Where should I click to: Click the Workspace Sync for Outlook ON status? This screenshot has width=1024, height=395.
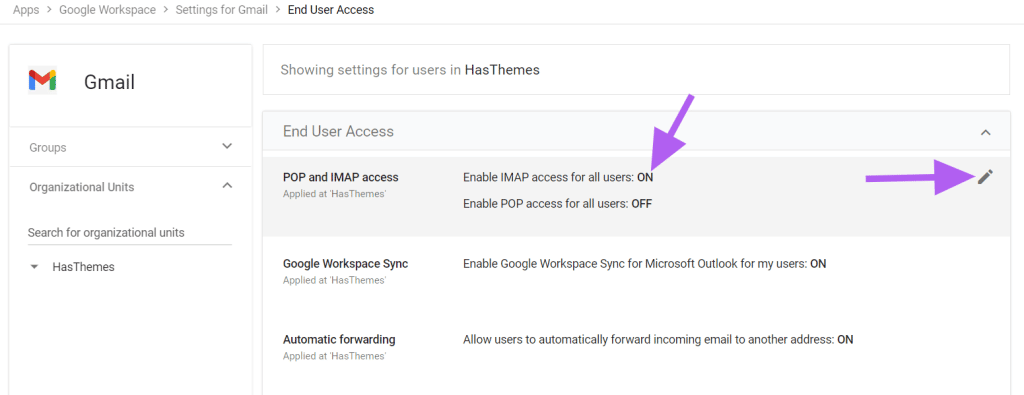[818, 264]
